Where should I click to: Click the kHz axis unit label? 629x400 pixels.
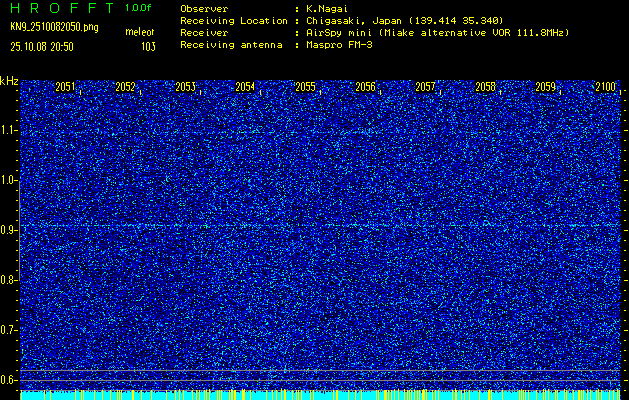tap(9, 80)
